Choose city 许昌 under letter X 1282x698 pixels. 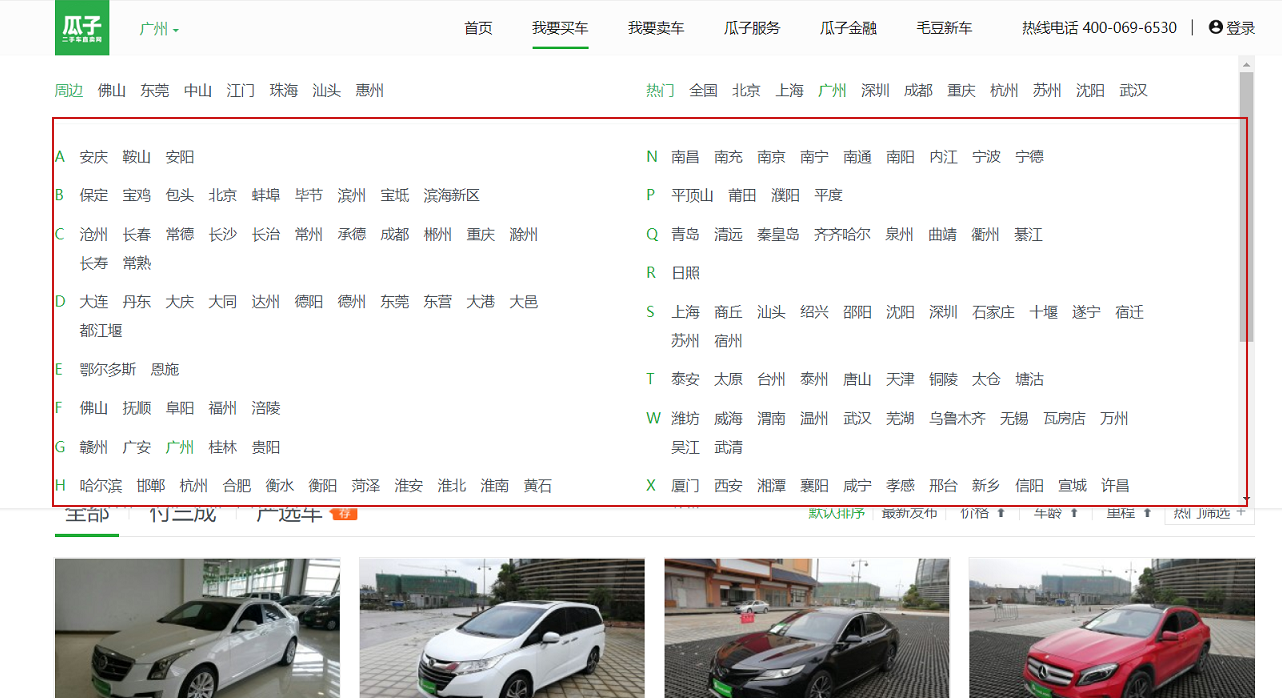(1115, 486)
